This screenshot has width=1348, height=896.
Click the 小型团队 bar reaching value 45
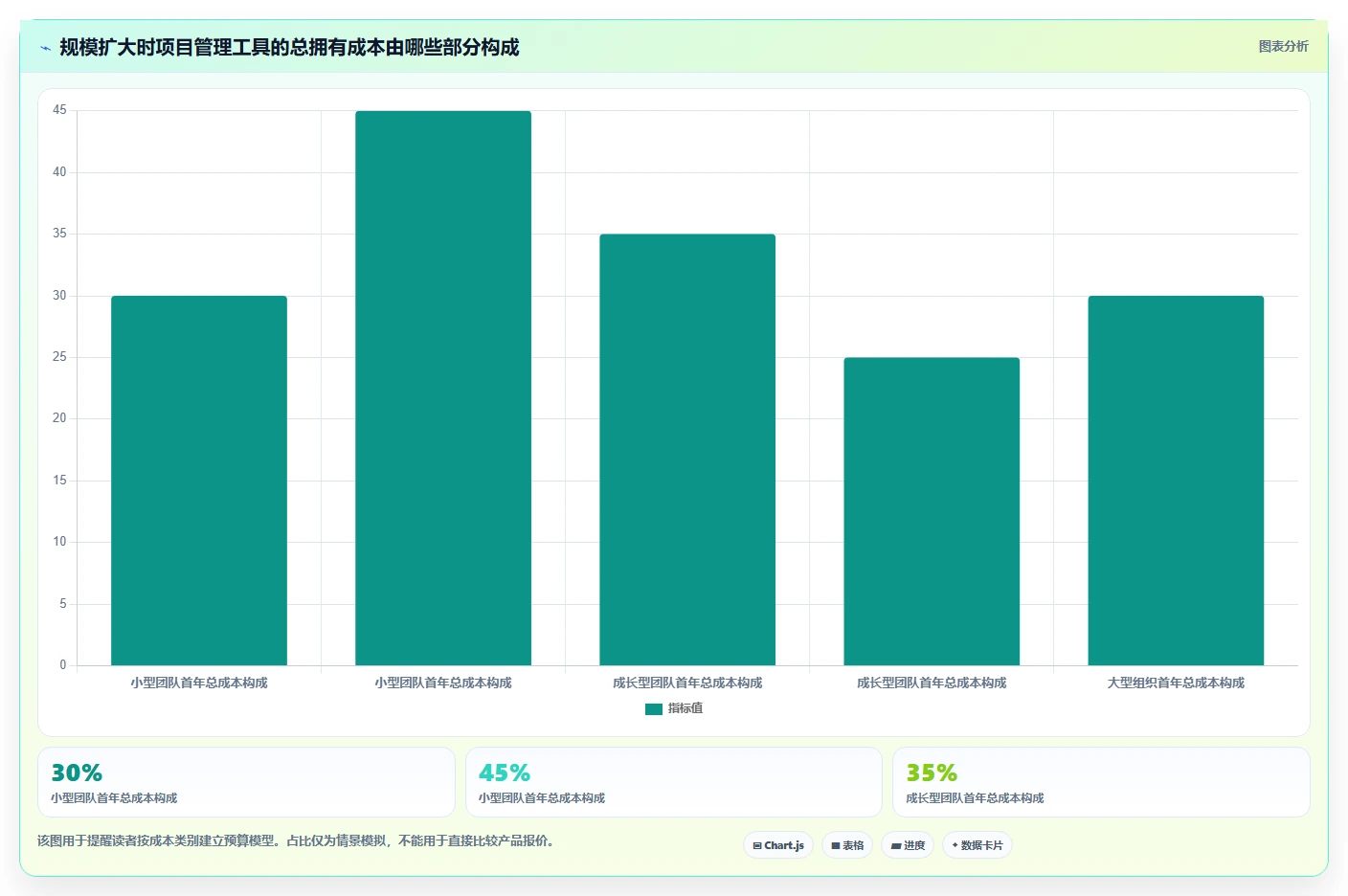point(443,388)
